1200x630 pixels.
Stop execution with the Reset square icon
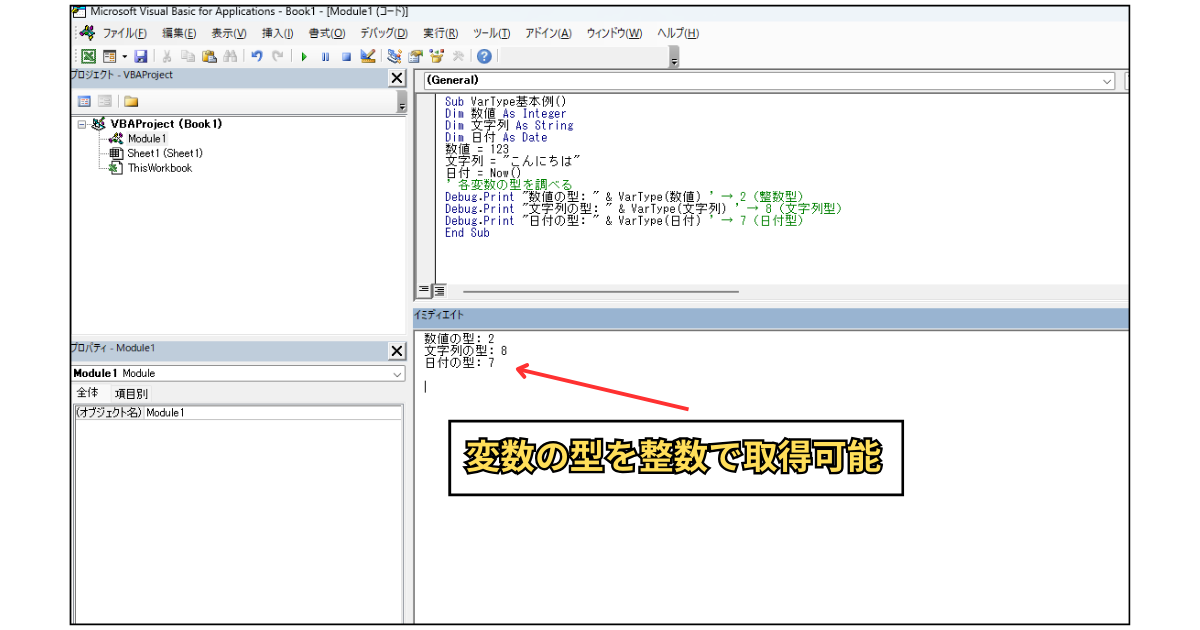click(346, 57)
